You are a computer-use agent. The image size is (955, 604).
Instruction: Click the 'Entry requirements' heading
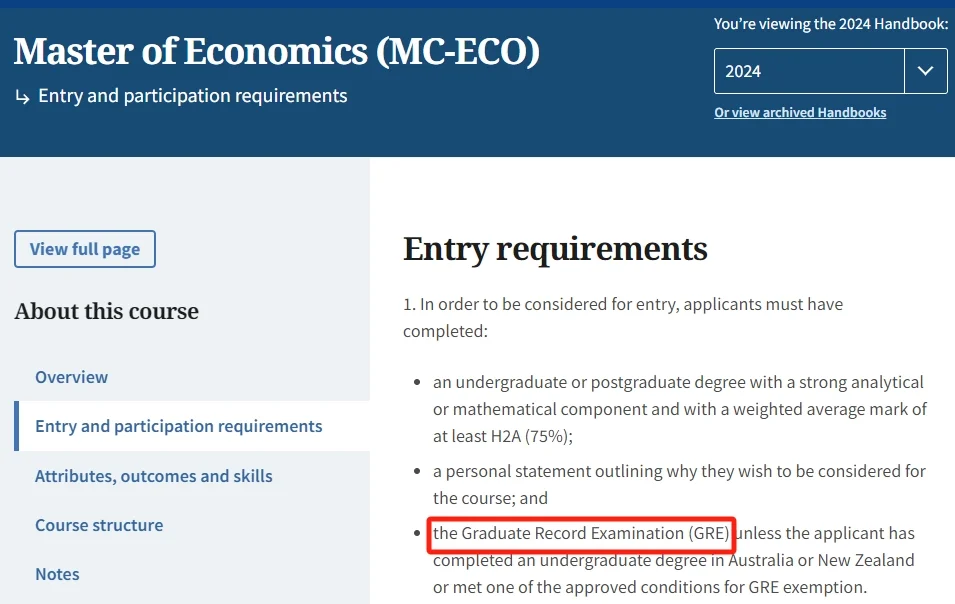555,248
